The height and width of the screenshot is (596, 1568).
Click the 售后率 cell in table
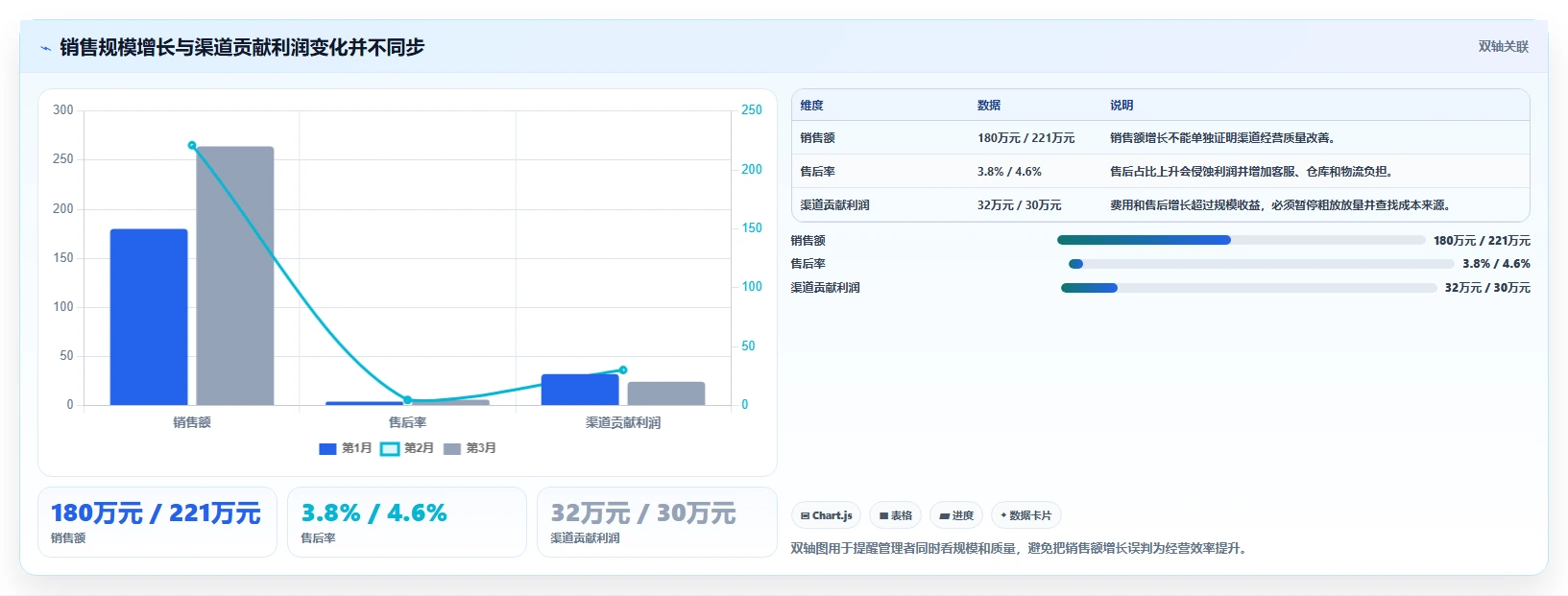click(817, 172)
